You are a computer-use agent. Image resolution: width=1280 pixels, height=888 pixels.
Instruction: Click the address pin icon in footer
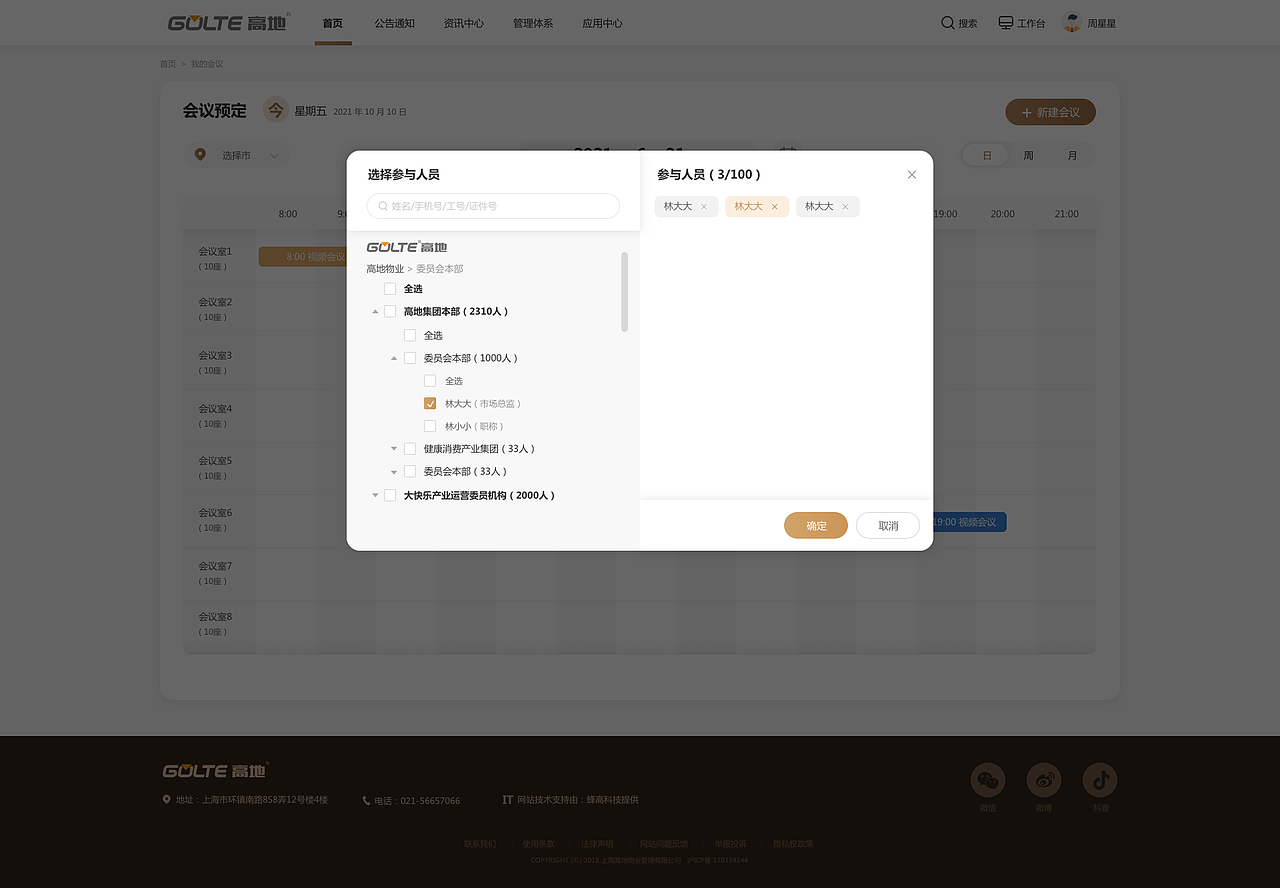[167, 799]
